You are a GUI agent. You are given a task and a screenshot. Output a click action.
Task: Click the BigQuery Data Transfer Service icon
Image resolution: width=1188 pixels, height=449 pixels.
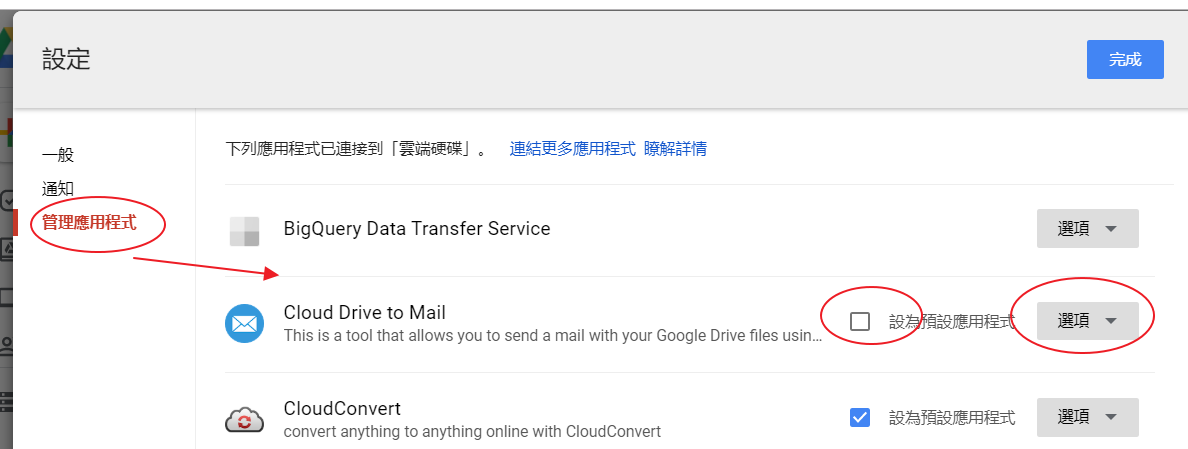point(244,231)
